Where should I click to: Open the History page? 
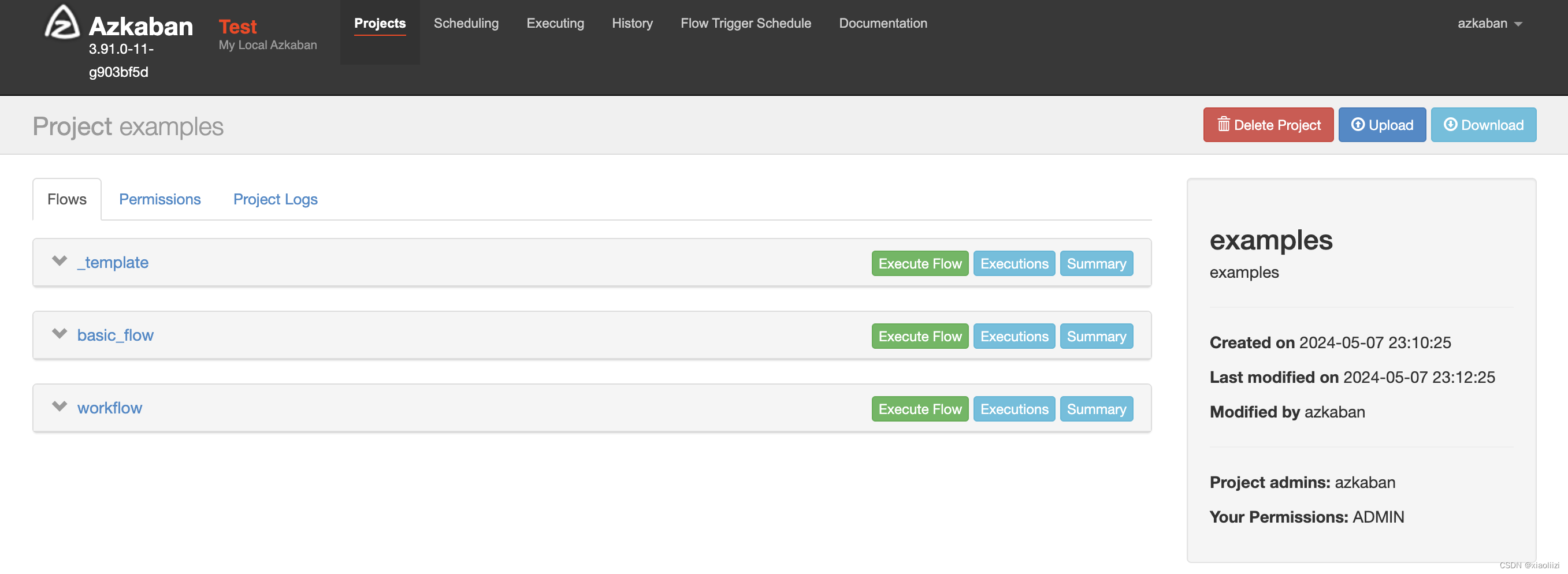[x=633, y=24]
